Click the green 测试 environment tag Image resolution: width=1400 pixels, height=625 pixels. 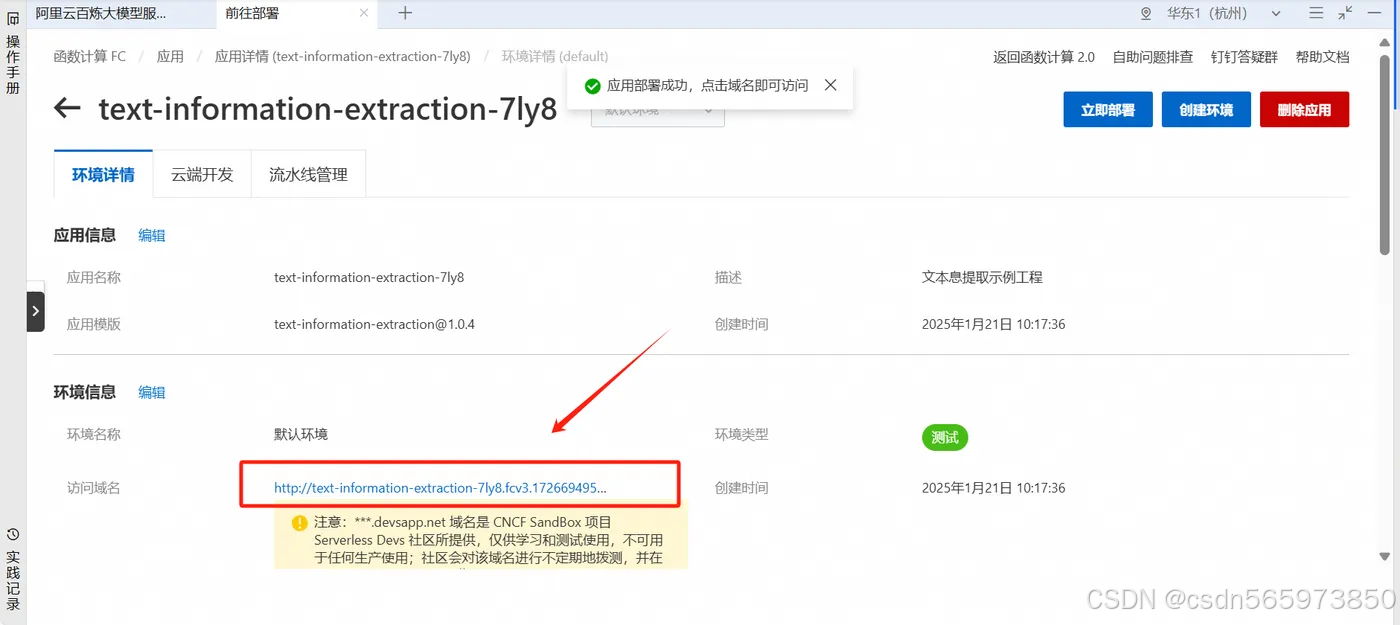945,437
